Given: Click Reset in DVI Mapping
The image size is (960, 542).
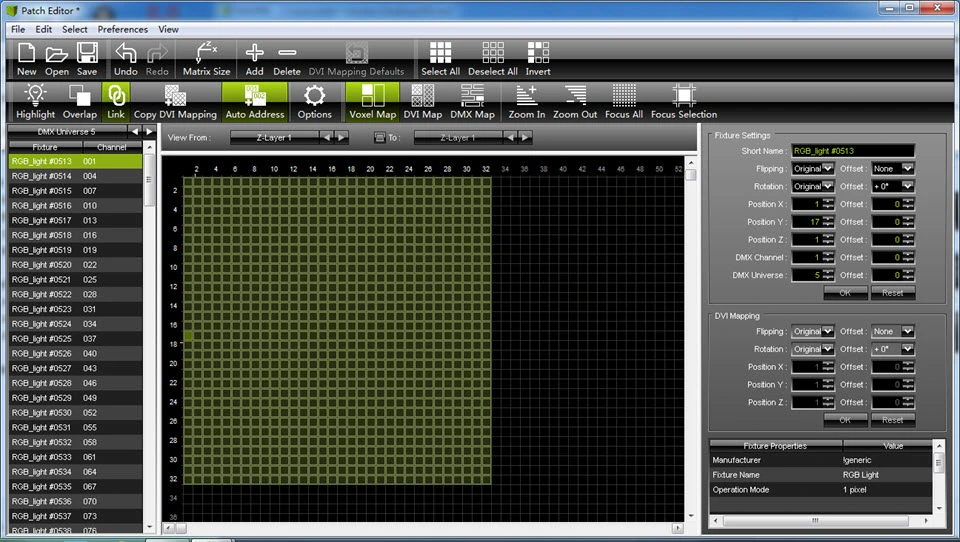Looking at the screenshot, I should click(x=893, y=420).
